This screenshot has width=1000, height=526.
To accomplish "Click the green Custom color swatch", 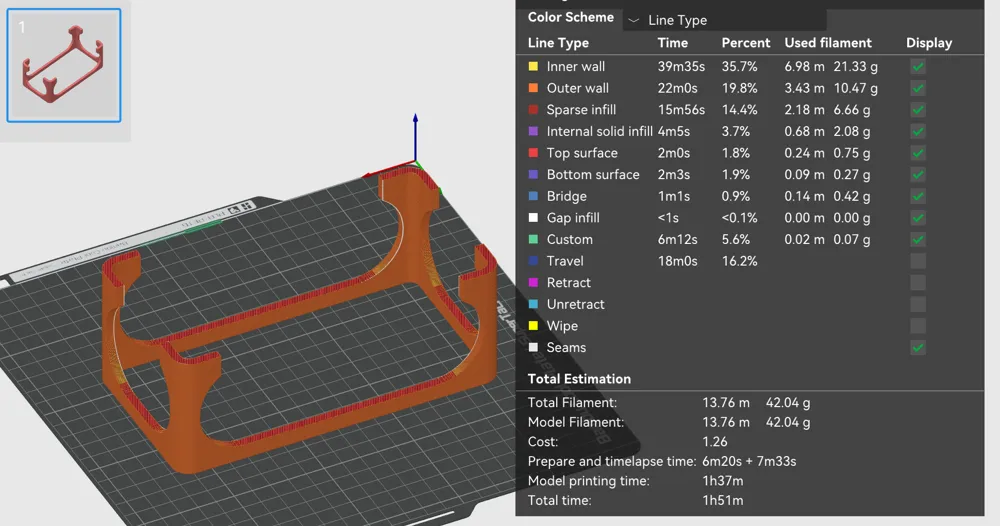I will (533, 239).
